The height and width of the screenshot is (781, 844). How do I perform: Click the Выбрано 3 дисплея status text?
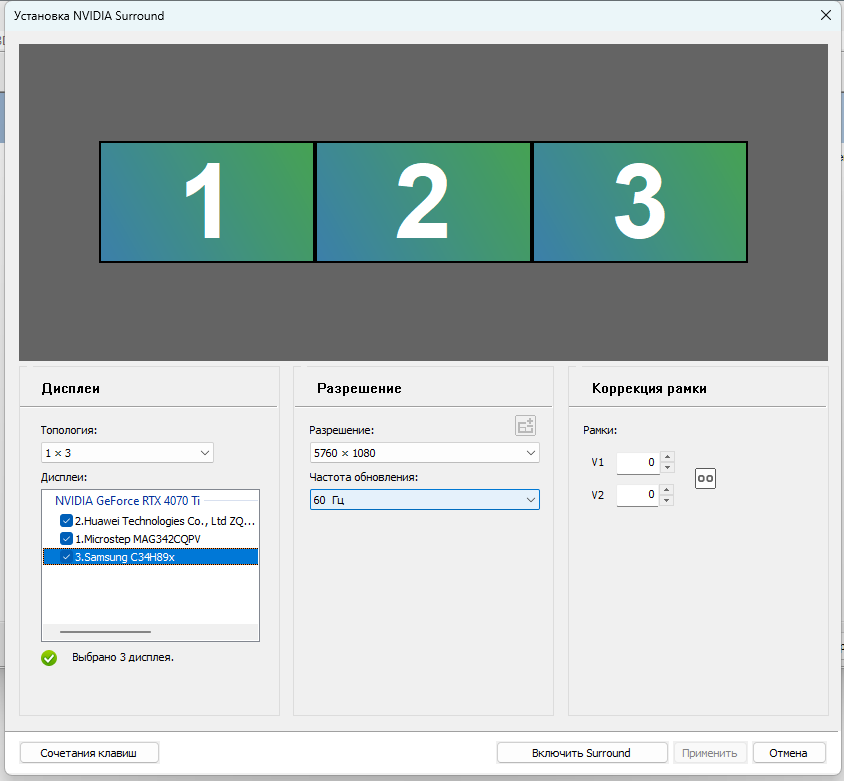123,657
